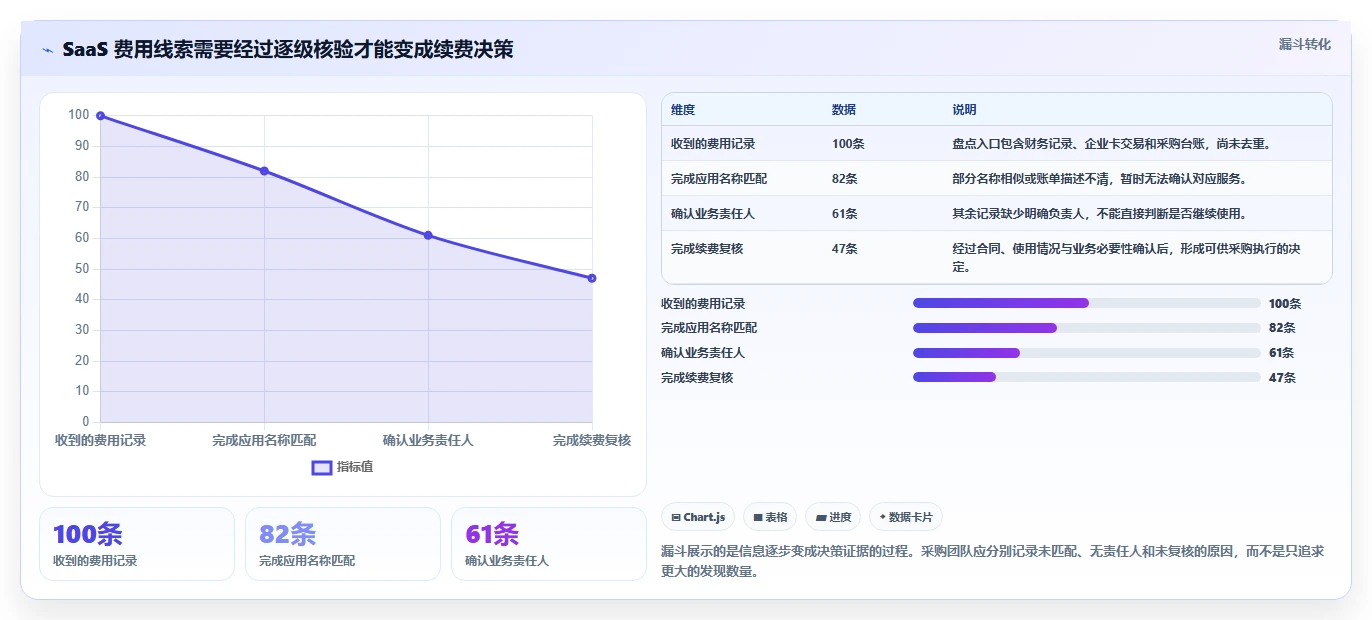The height and width of the screenshot is (620, 1372).
Task: Click the description starting 经过合同、使用情况
Action: click(x=1127, y=258)
